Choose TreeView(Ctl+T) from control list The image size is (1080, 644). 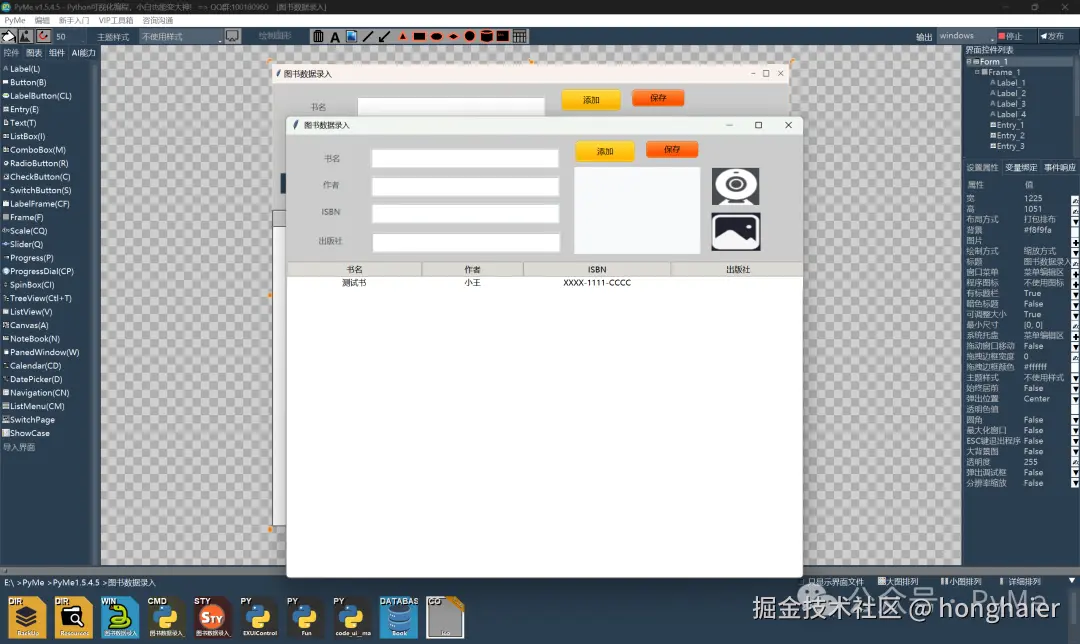click(39, 298)
